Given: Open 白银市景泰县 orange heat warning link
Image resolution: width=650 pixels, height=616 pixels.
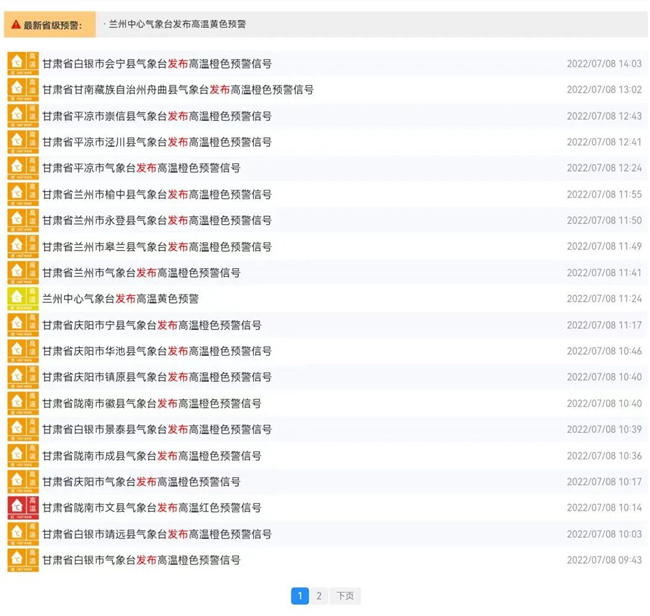Looking at the screenshot, I should coord(156,429).
